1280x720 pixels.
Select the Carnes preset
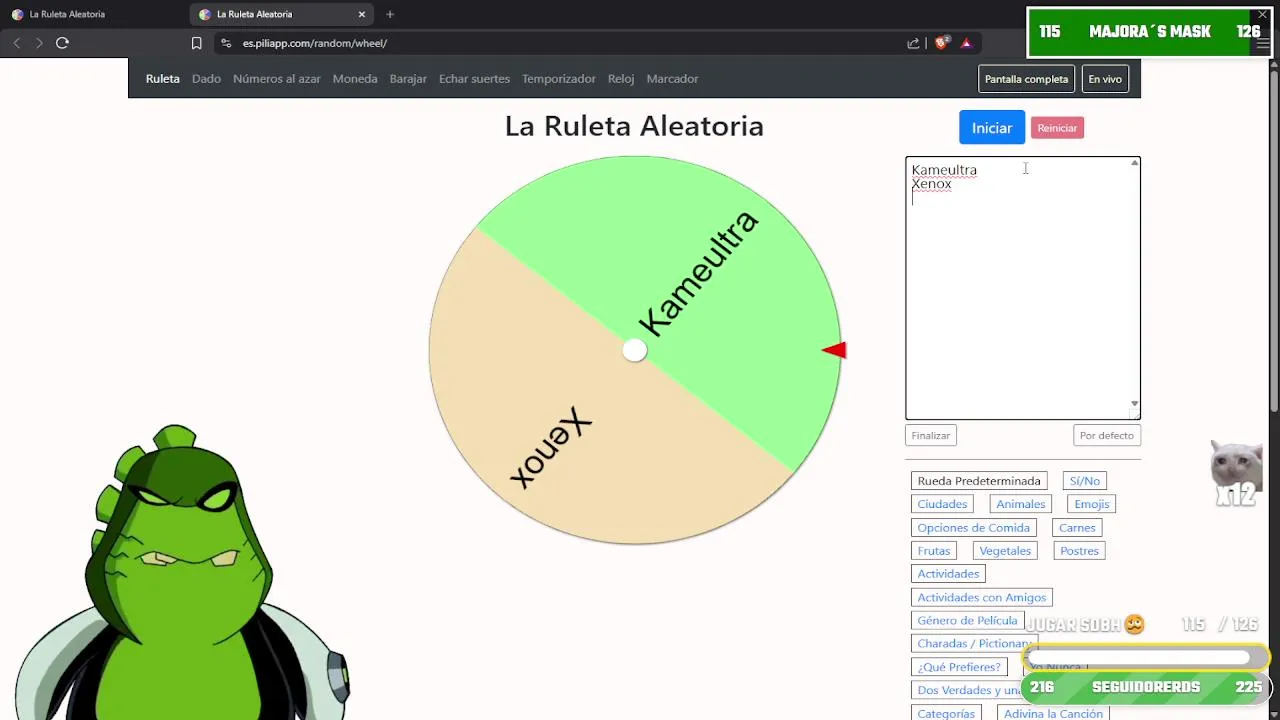pyautogui.click(x=1077, y=528)
